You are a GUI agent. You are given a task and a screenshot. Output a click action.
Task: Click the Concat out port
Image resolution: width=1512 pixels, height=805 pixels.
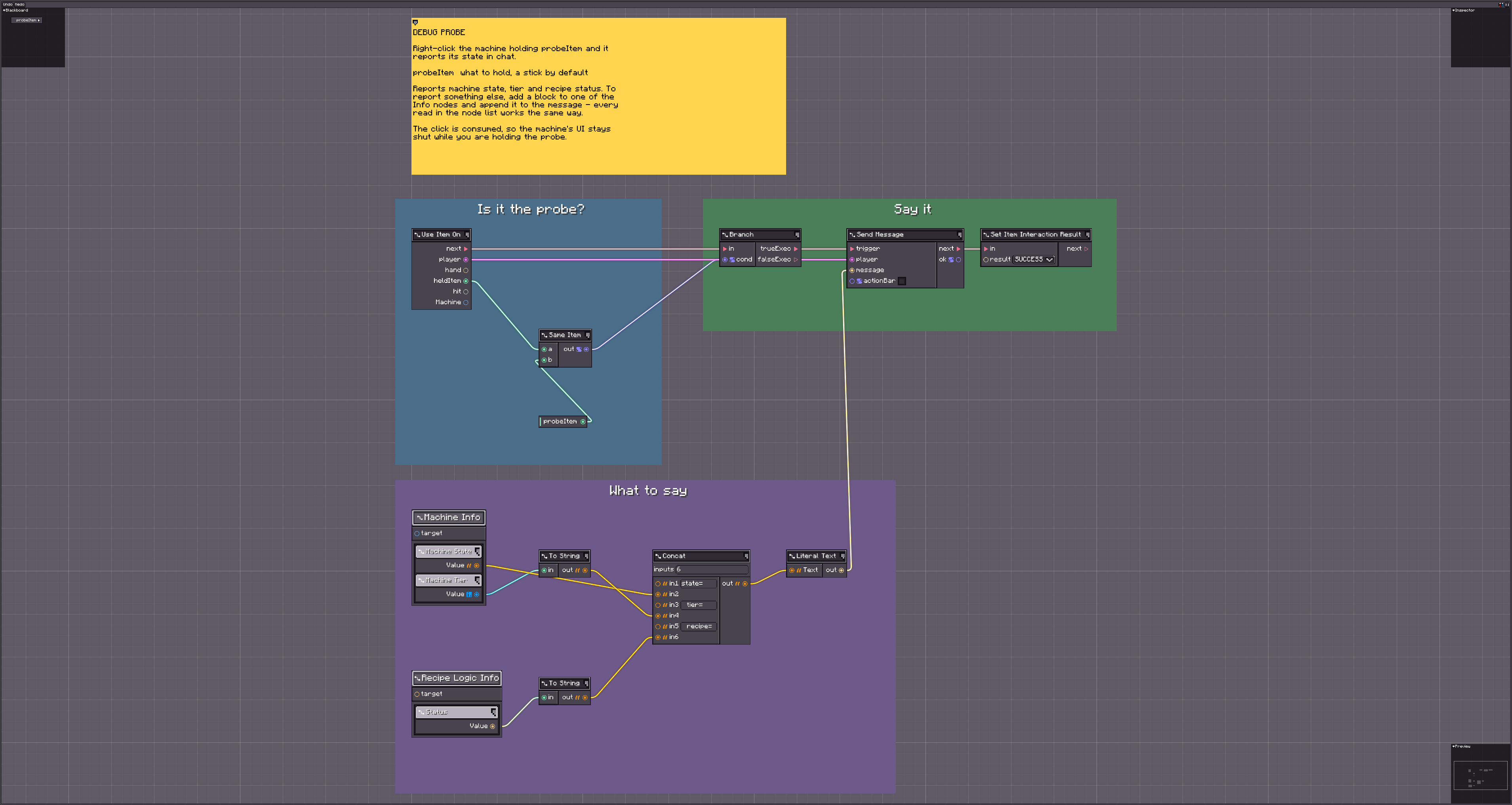[x=745, y=584]
